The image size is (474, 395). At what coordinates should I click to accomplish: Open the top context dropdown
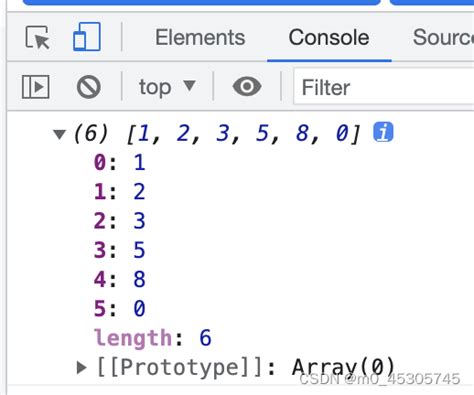[x=167, y=87]
